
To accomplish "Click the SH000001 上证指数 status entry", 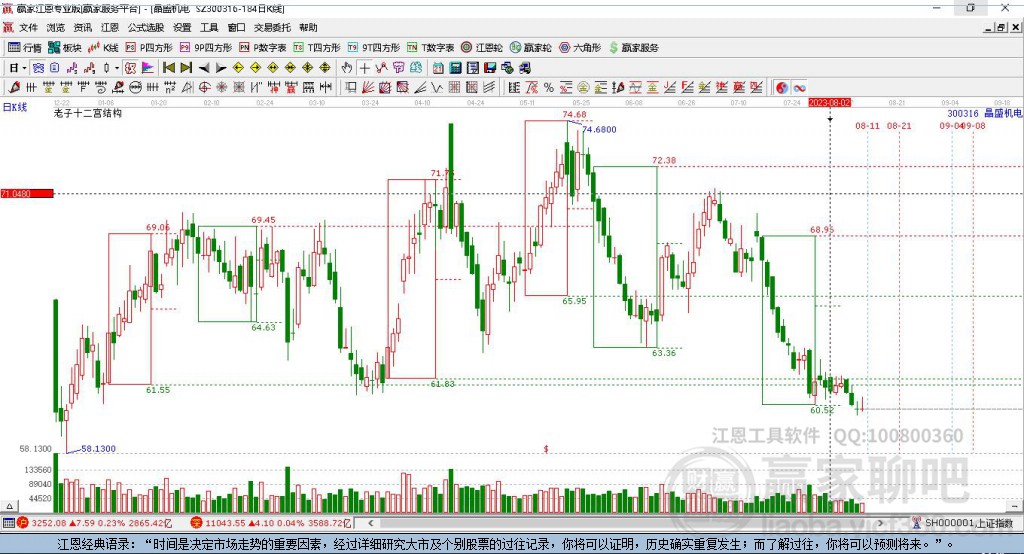I will (969, 523).
